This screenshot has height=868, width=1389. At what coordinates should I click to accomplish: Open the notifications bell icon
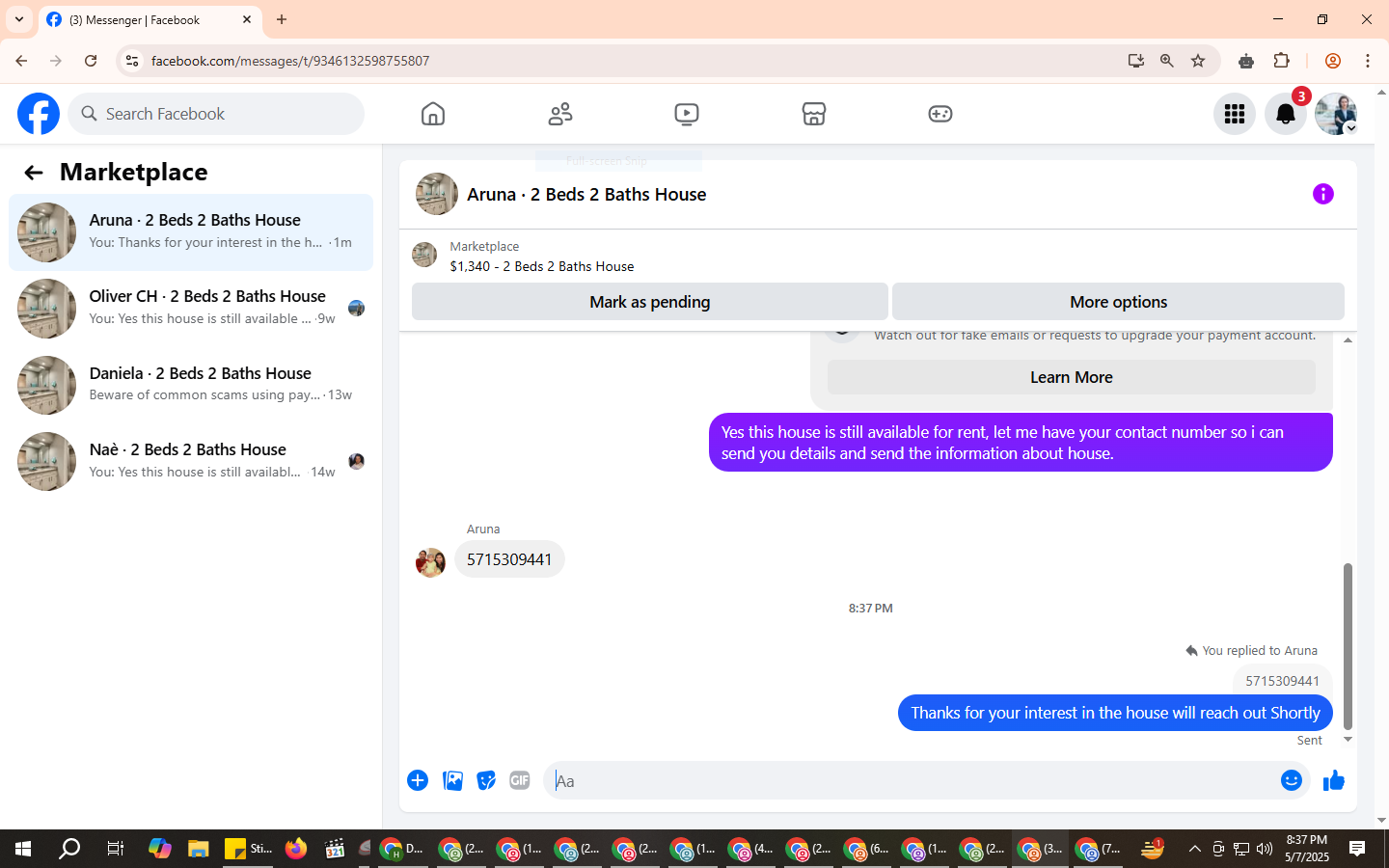click(1286, 114)
